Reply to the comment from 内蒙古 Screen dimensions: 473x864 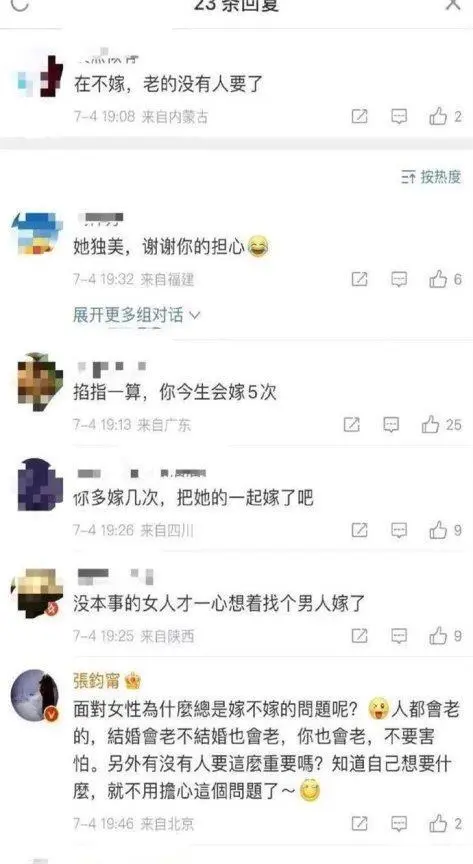click(399, 117)
